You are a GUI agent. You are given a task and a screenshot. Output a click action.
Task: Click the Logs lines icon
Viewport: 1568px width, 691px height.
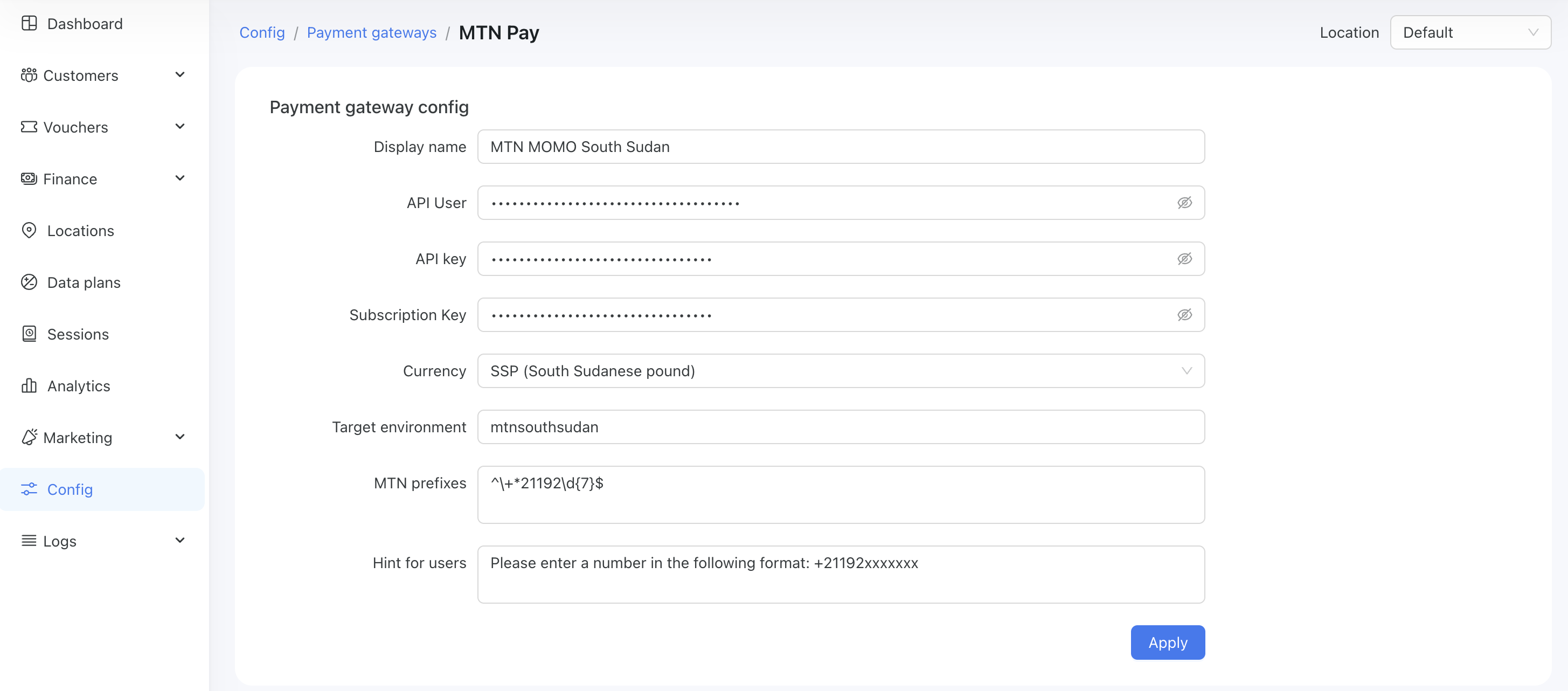(29, 541)
